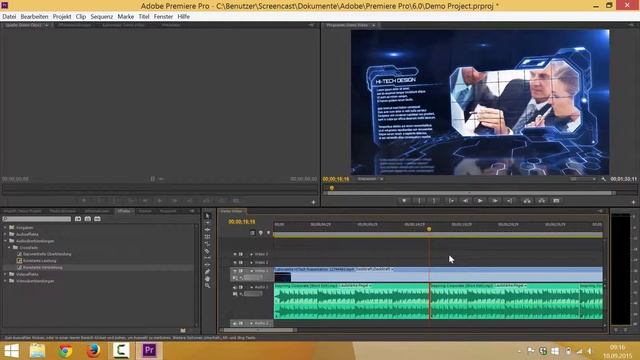Image resolution: width=640 pixels, height=360 pixels.
Task: Select the Selection tool in Tools panel
Action: (x=207, y=216)
